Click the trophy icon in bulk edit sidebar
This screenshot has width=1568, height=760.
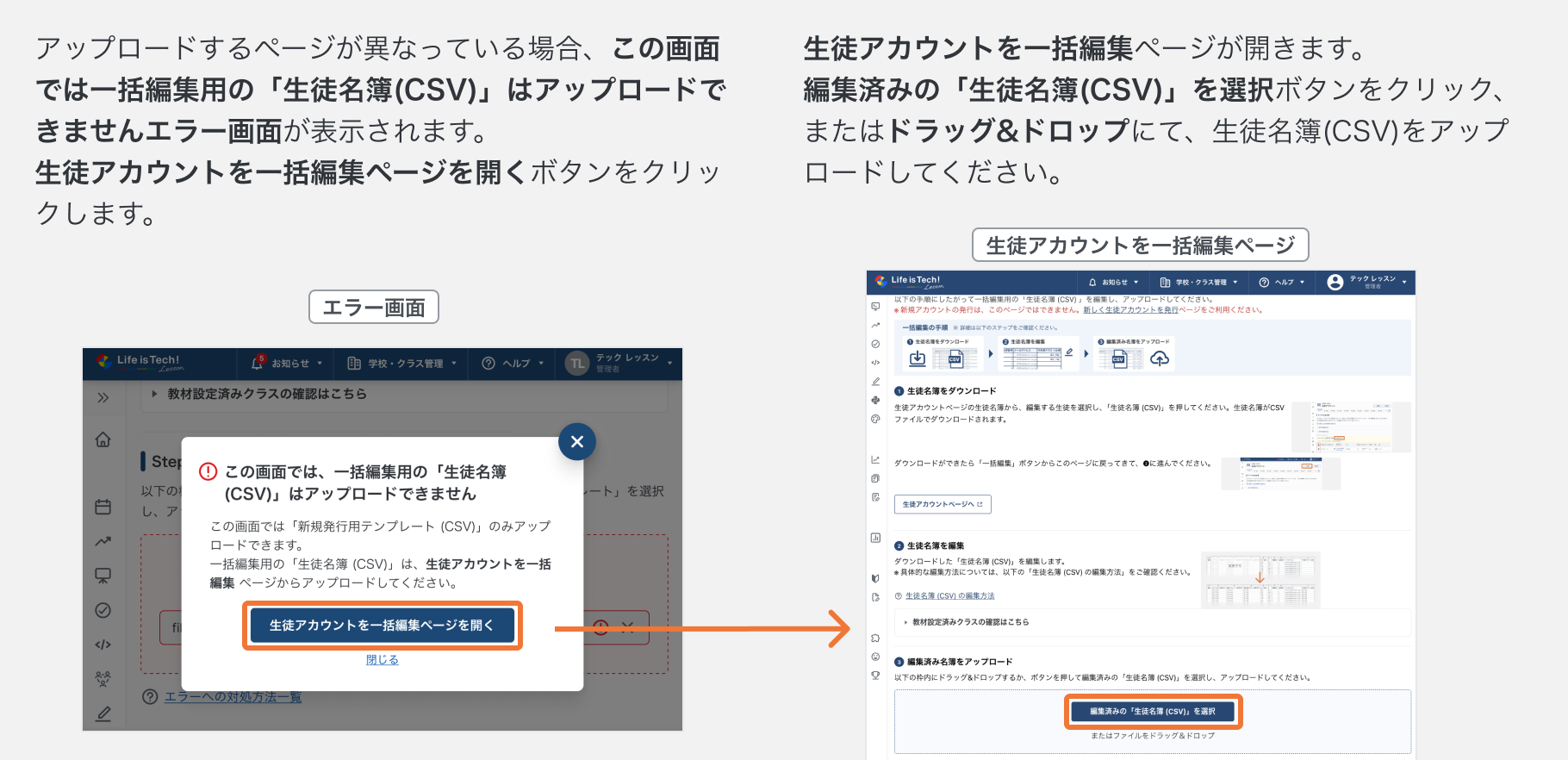(875, 676)
